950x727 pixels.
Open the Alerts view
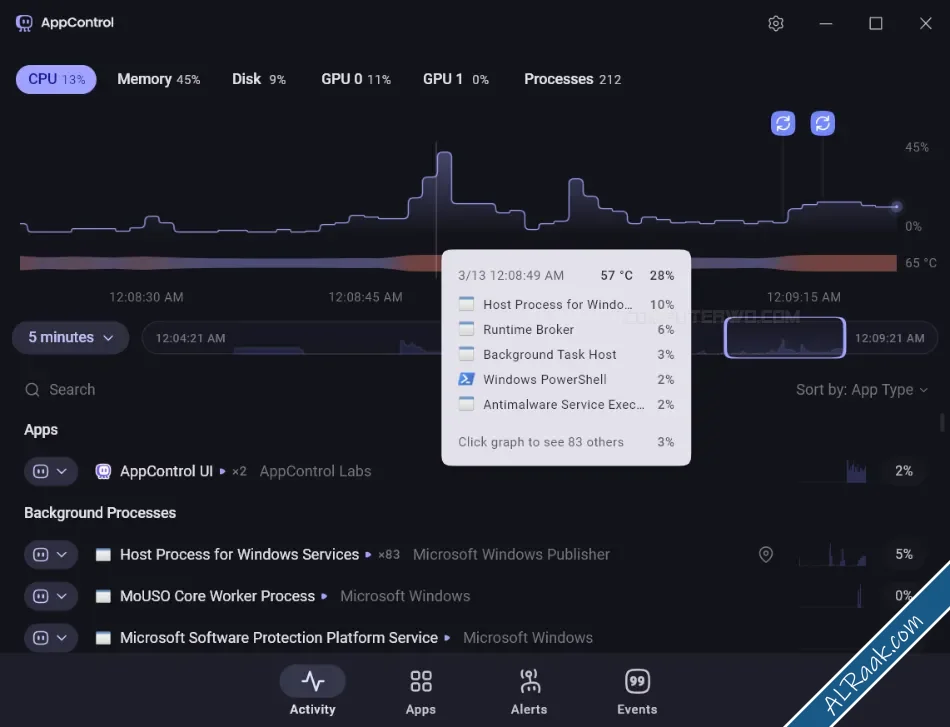pyautogui.click(x=529, y=691)
